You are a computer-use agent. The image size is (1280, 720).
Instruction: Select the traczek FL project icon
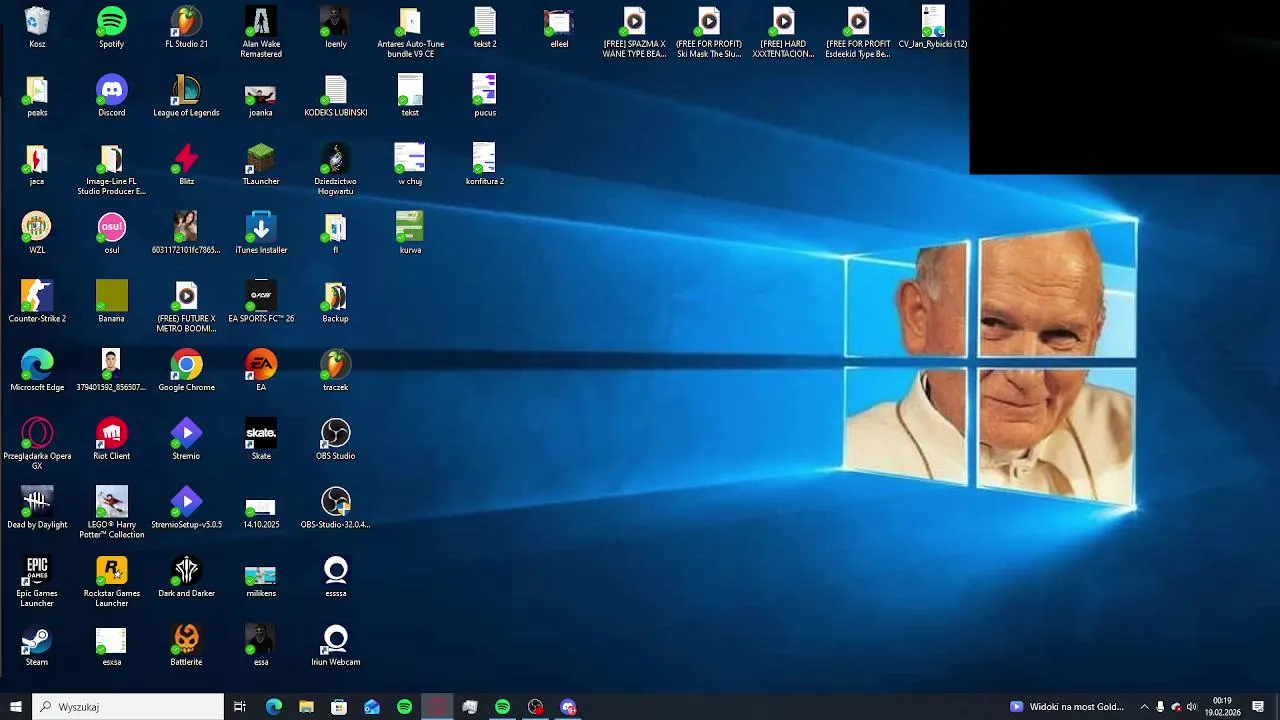coord(335,371)
